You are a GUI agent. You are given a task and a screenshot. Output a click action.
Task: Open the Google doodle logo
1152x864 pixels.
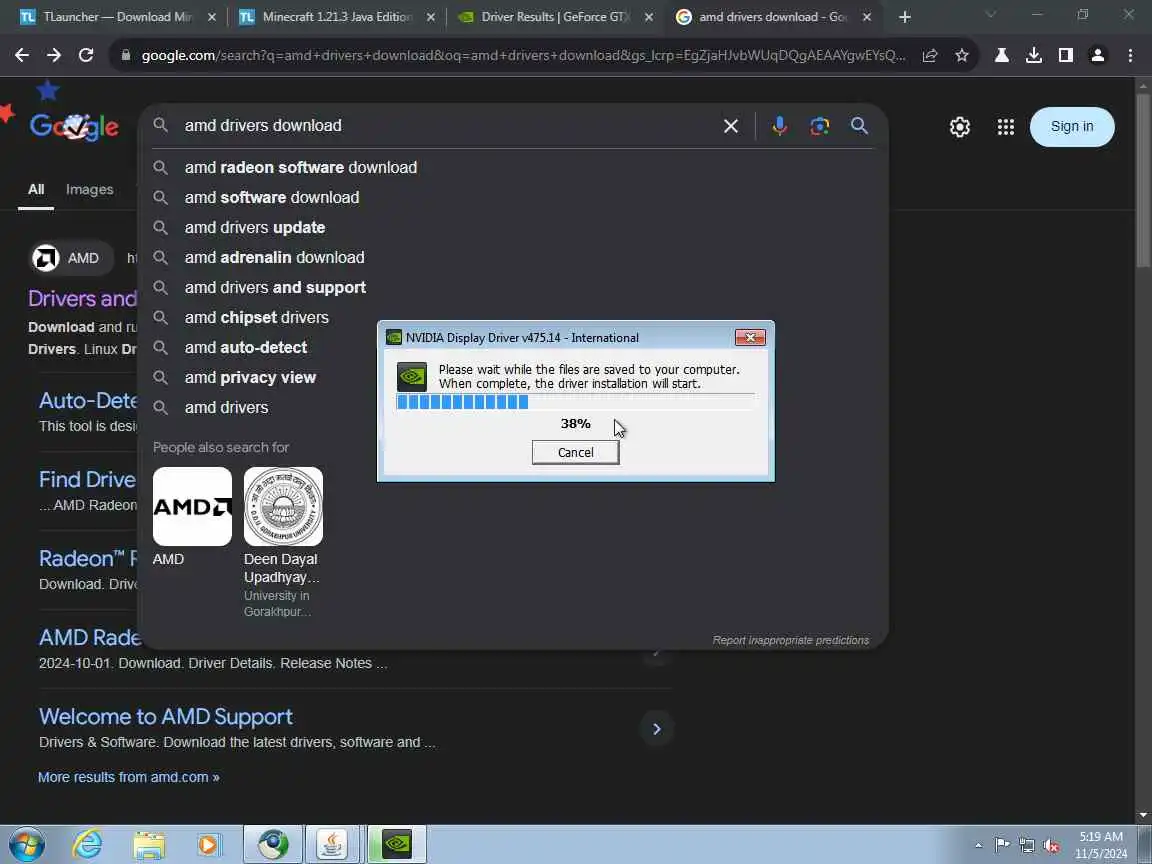pyautogui.click(x=73, y=126)
